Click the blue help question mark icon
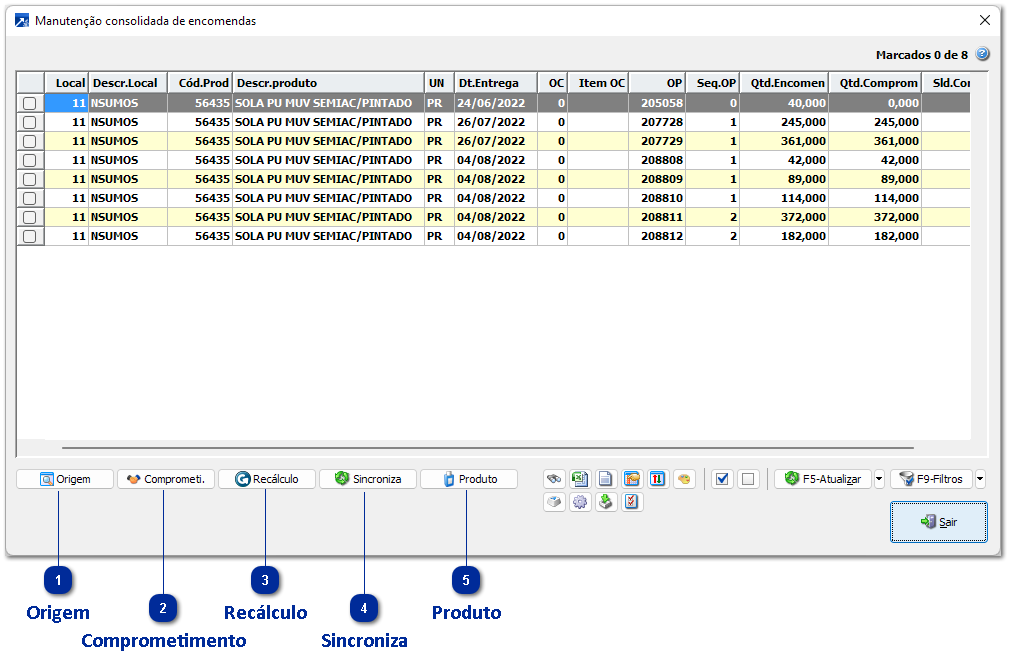This screenshot has height=669, width=1010. click(x=982, y=54)
